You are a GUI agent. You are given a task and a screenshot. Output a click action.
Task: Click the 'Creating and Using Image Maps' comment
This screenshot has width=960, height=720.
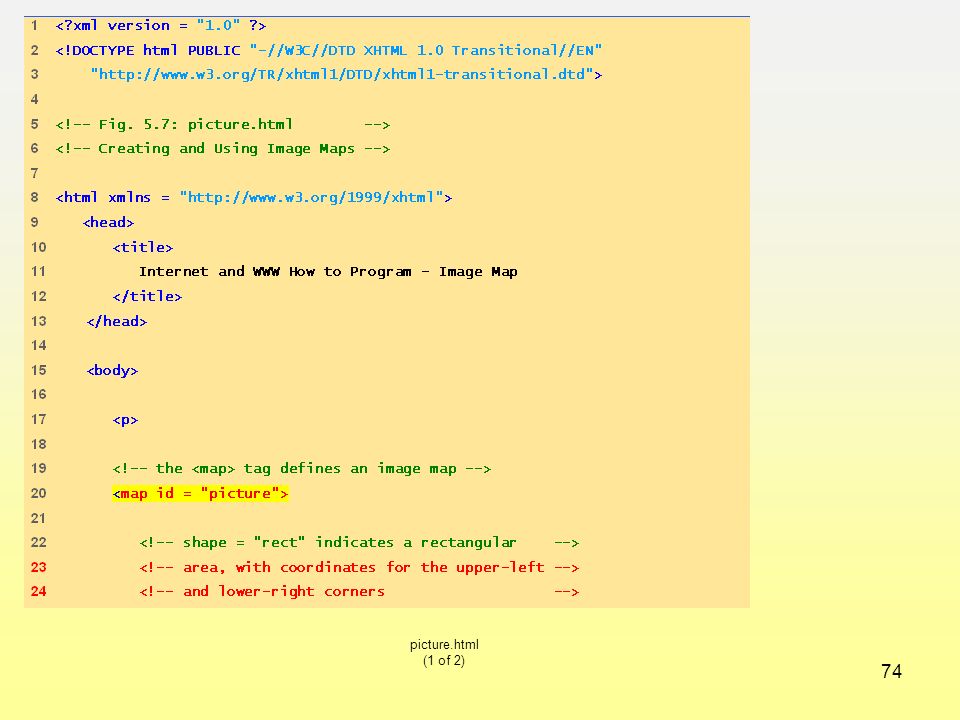[x=222, y=149]
